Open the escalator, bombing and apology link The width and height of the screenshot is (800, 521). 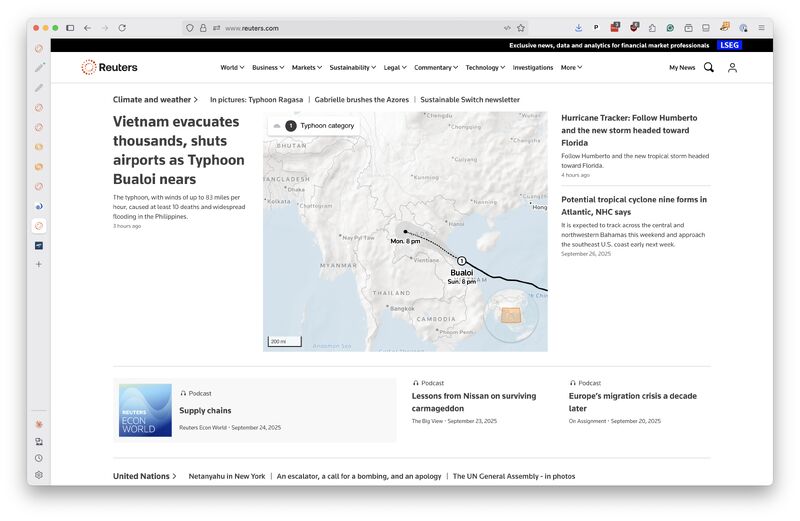(x=359, y=476)
